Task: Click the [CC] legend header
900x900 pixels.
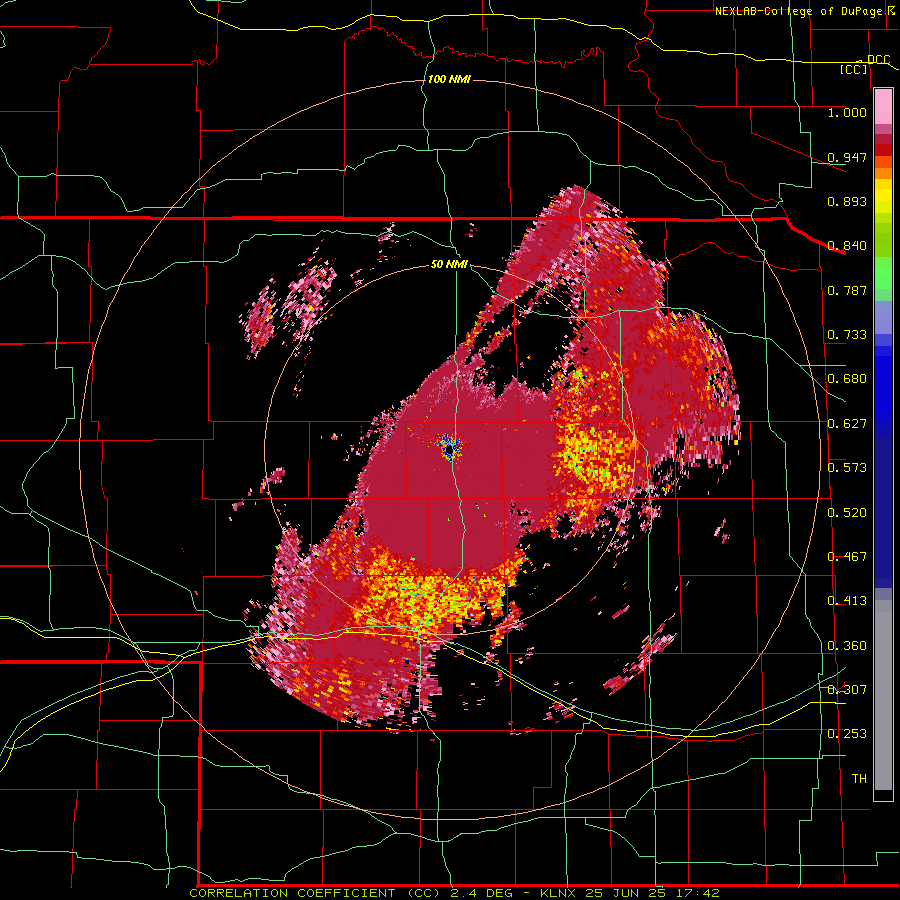Action: pos(854,69)
